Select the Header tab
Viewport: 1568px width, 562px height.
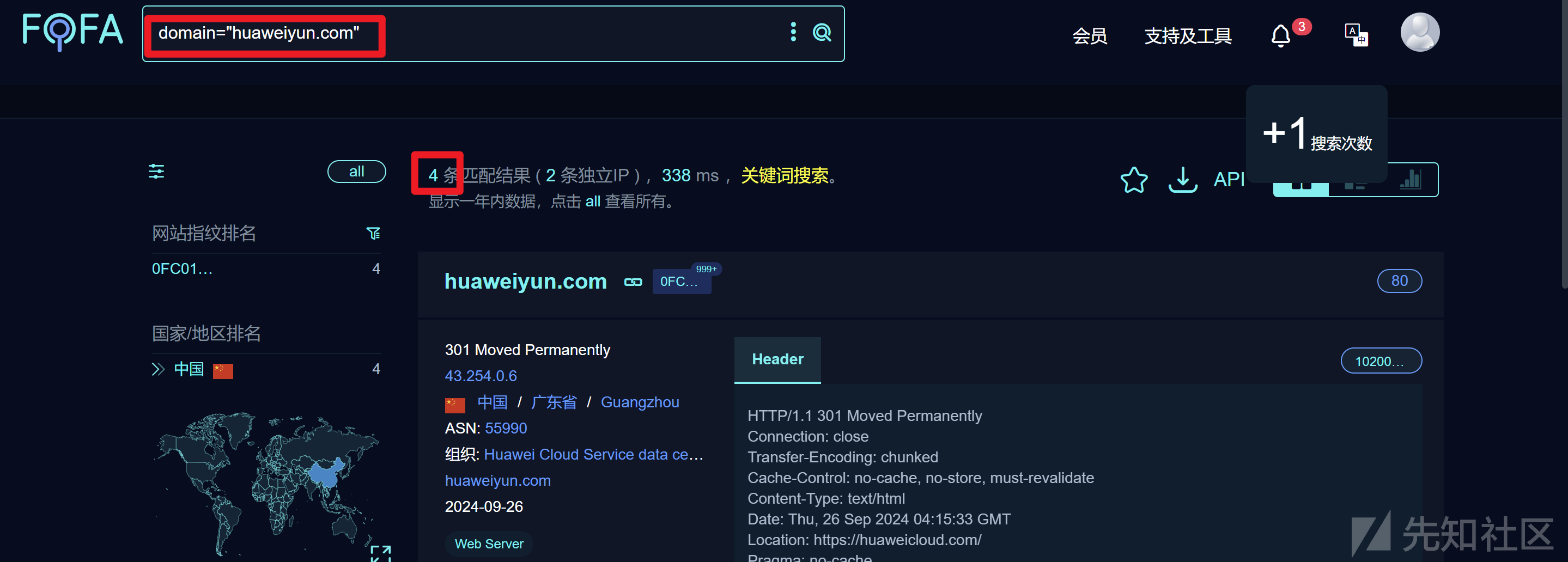coord(777,359)
